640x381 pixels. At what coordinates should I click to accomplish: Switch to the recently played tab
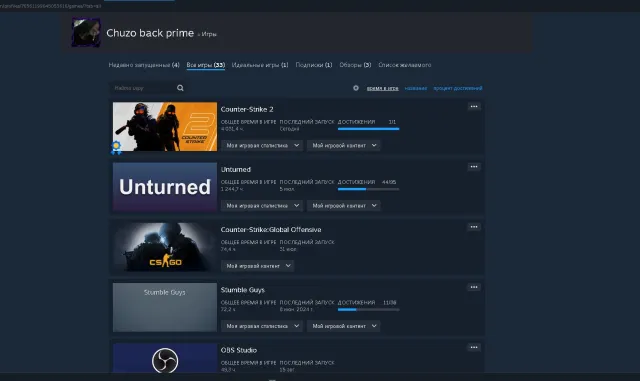(x=144, y=65)
